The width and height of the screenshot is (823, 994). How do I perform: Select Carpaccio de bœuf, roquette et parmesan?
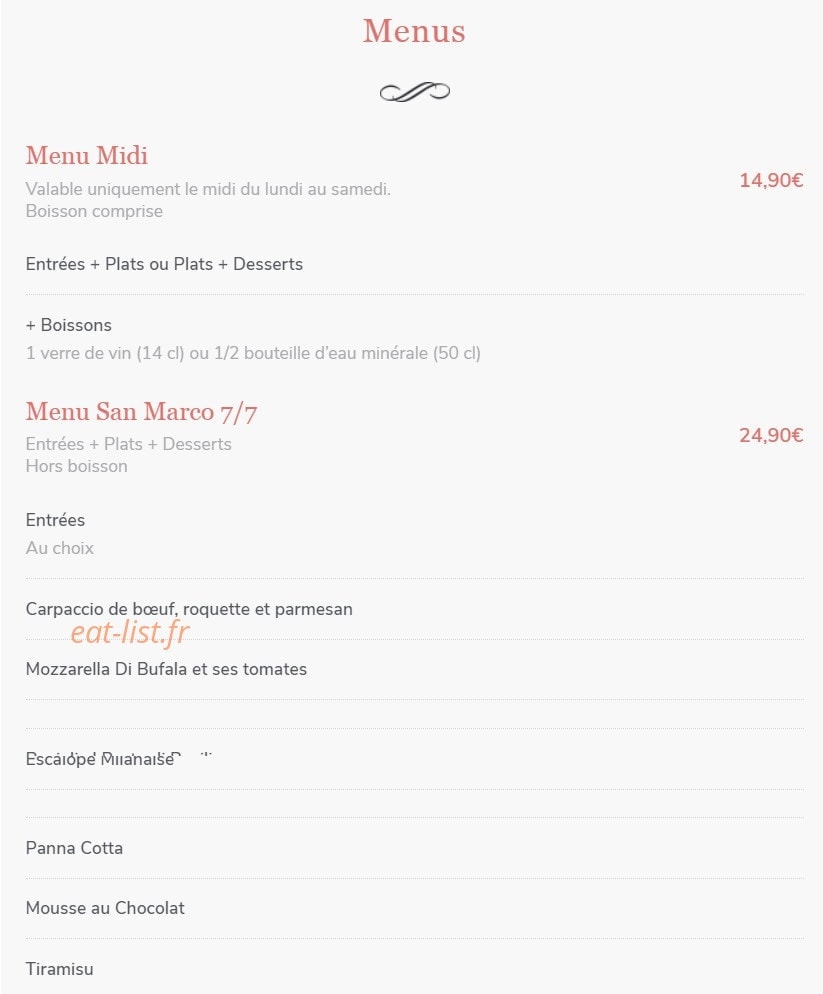pos(189,609)
